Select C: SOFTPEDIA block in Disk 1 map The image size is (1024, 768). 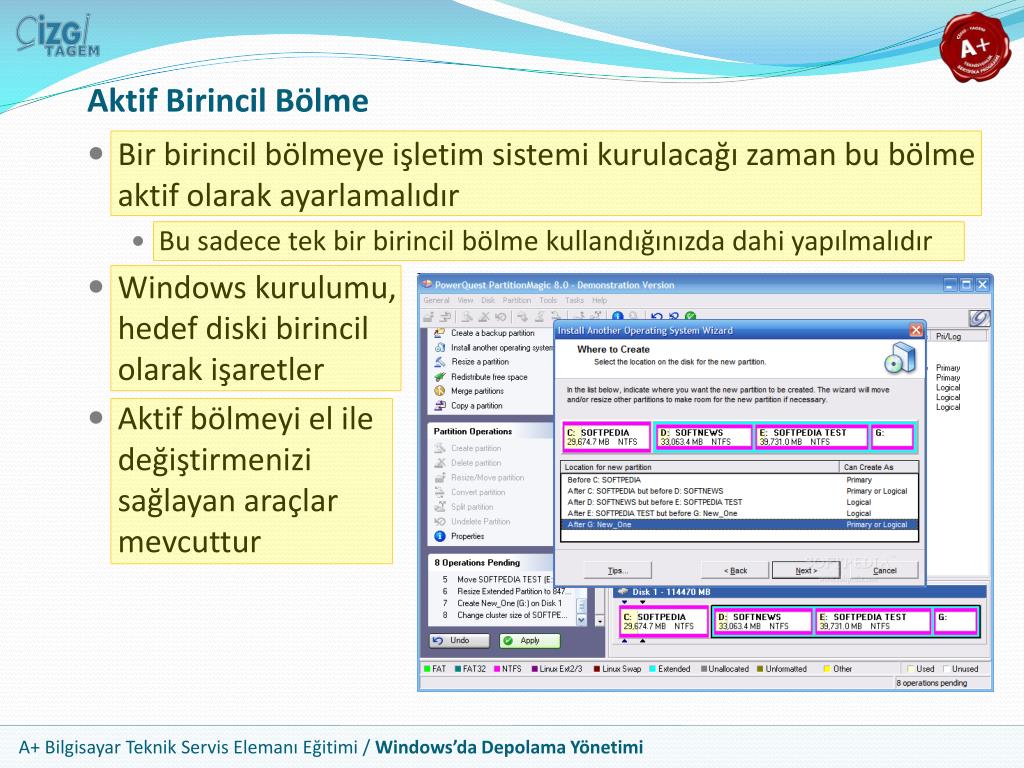[x=664, y=621]
